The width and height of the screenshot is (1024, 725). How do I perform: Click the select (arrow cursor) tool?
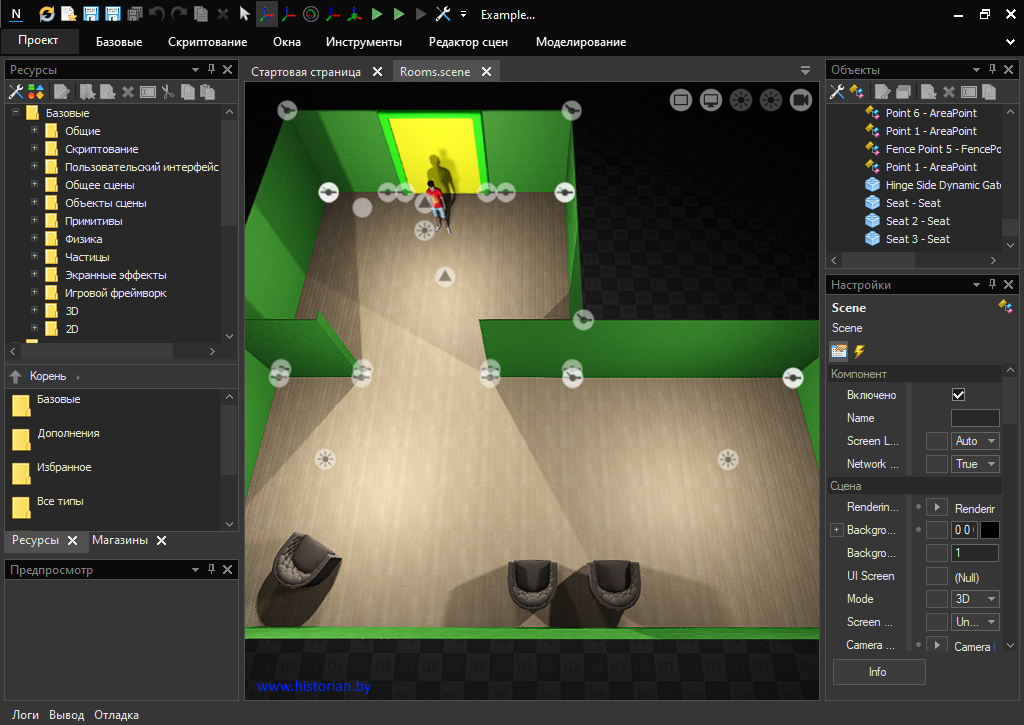point(245,14)
